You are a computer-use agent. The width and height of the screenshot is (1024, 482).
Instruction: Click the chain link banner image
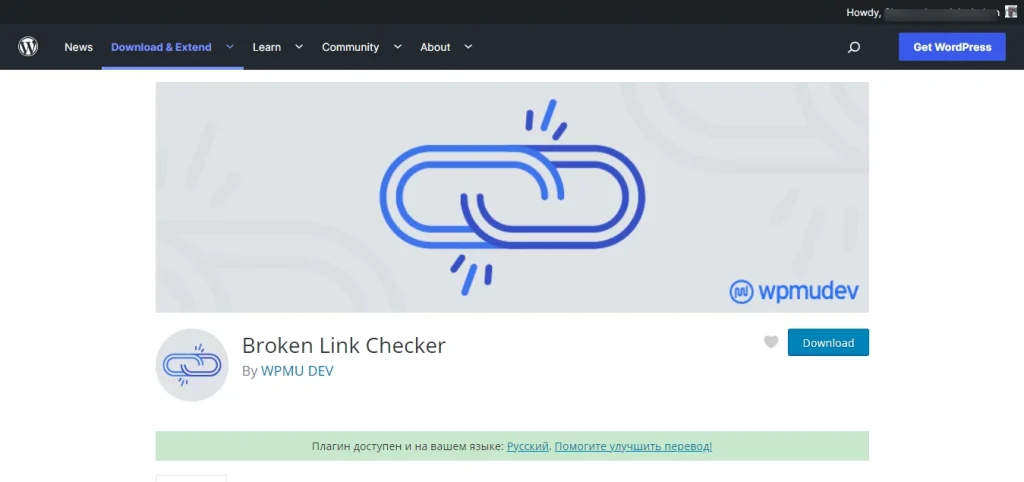click(x=512, y=197)
